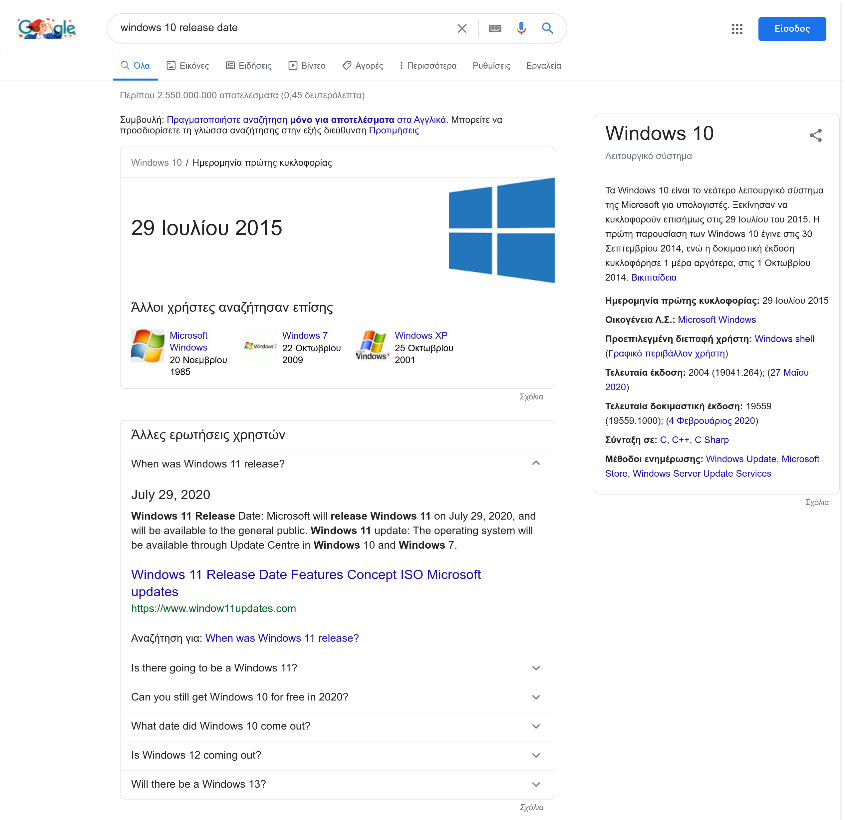Open the Εργαλεία search tools
This screenshot has height=820, width=845.
point(544,66)
